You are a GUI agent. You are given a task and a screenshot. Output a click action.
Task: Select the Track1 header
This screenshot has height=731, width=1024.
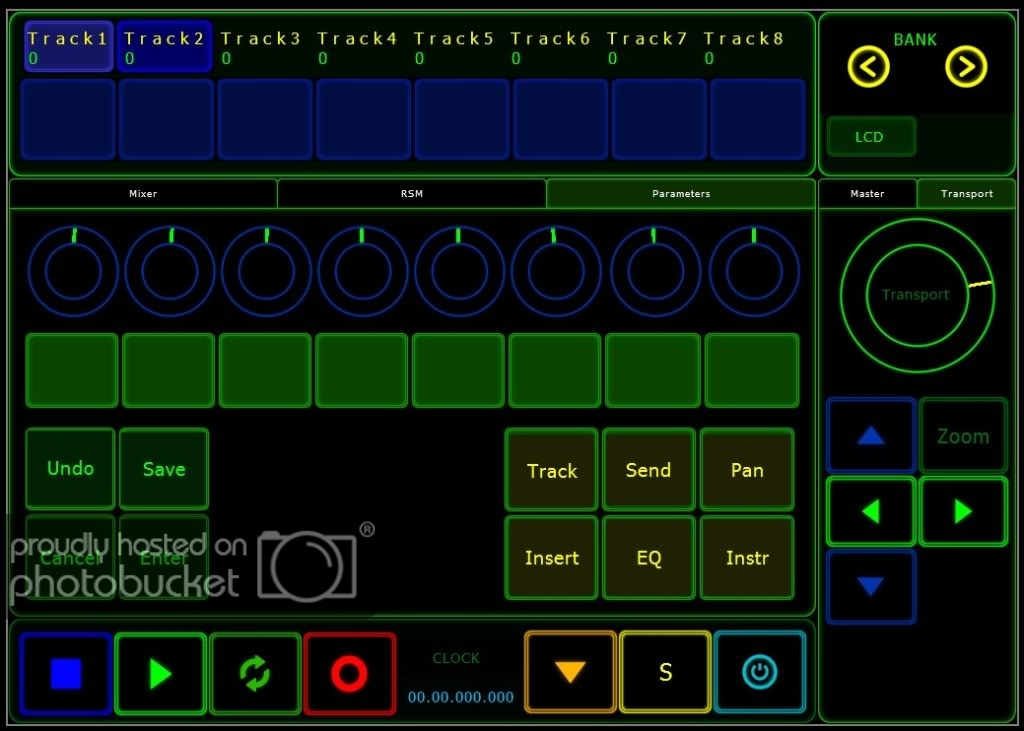coord(69,46)
